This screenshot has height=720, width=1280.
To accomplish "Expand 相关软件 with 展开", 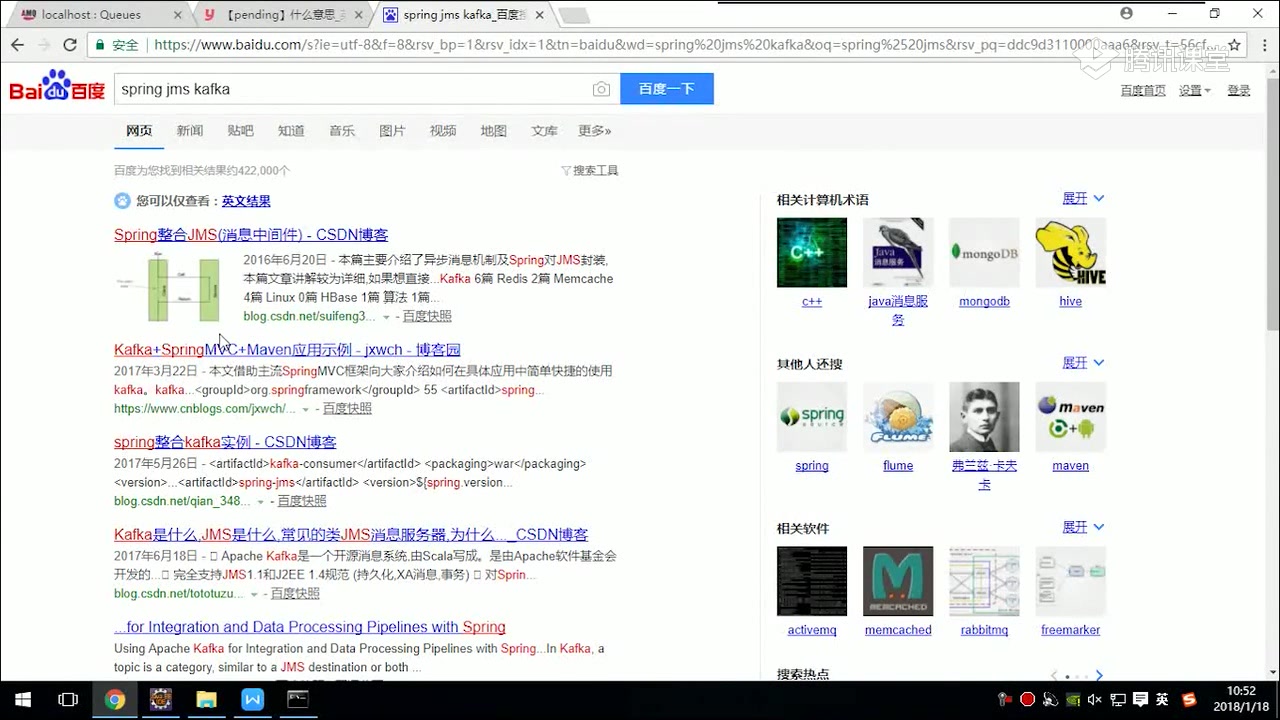I will click(1083, 527).
